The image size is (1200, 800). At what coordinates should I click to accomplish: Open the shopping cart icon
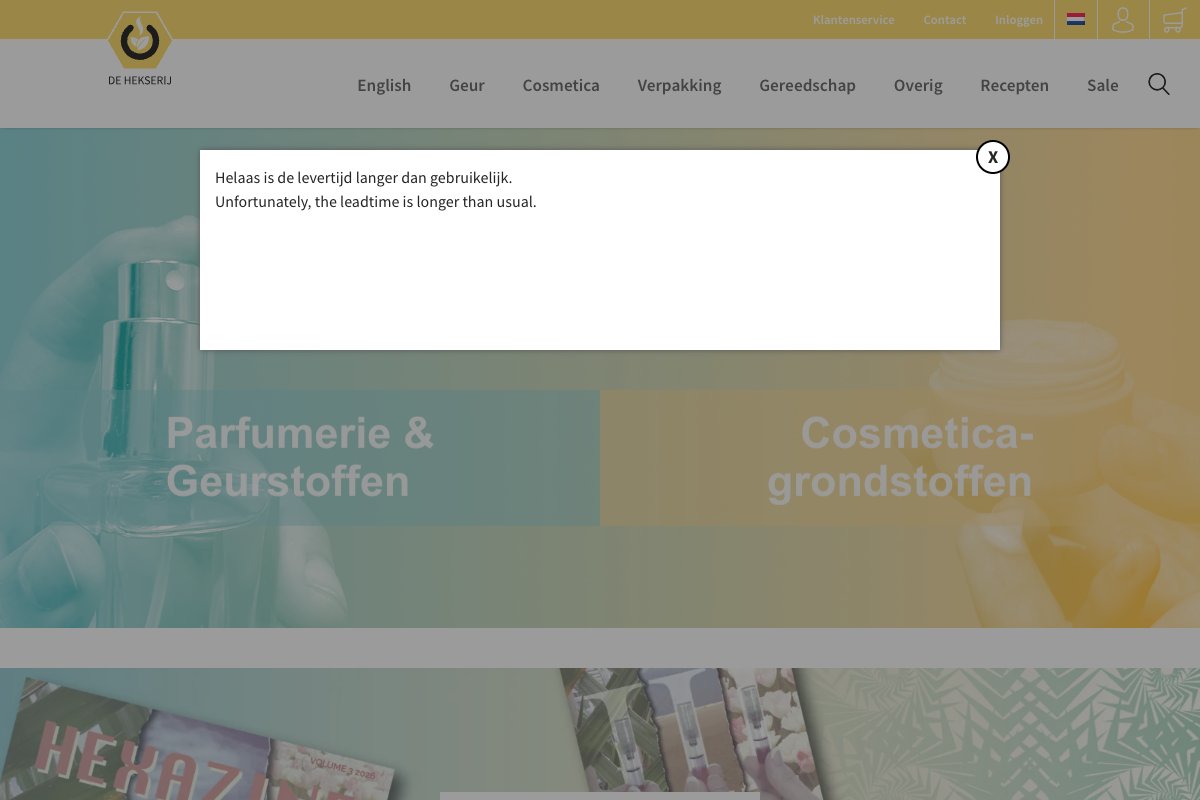coord(1175,20)
